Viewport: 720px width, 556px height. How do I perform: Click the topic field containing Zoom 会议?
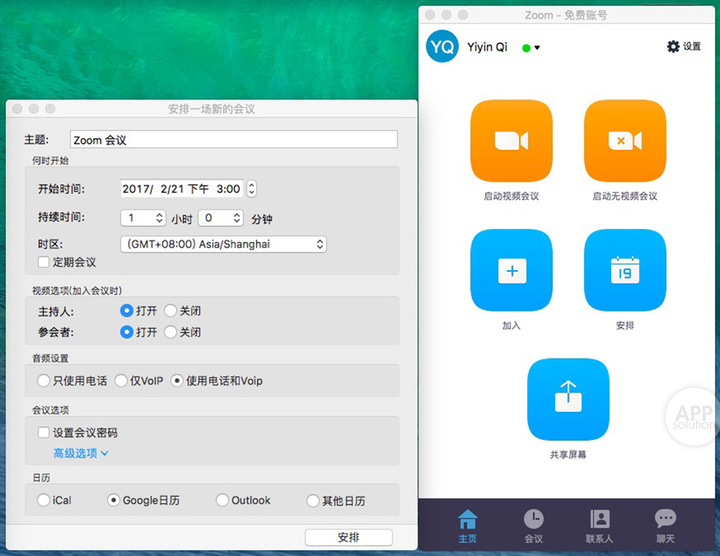coord(234,140)
